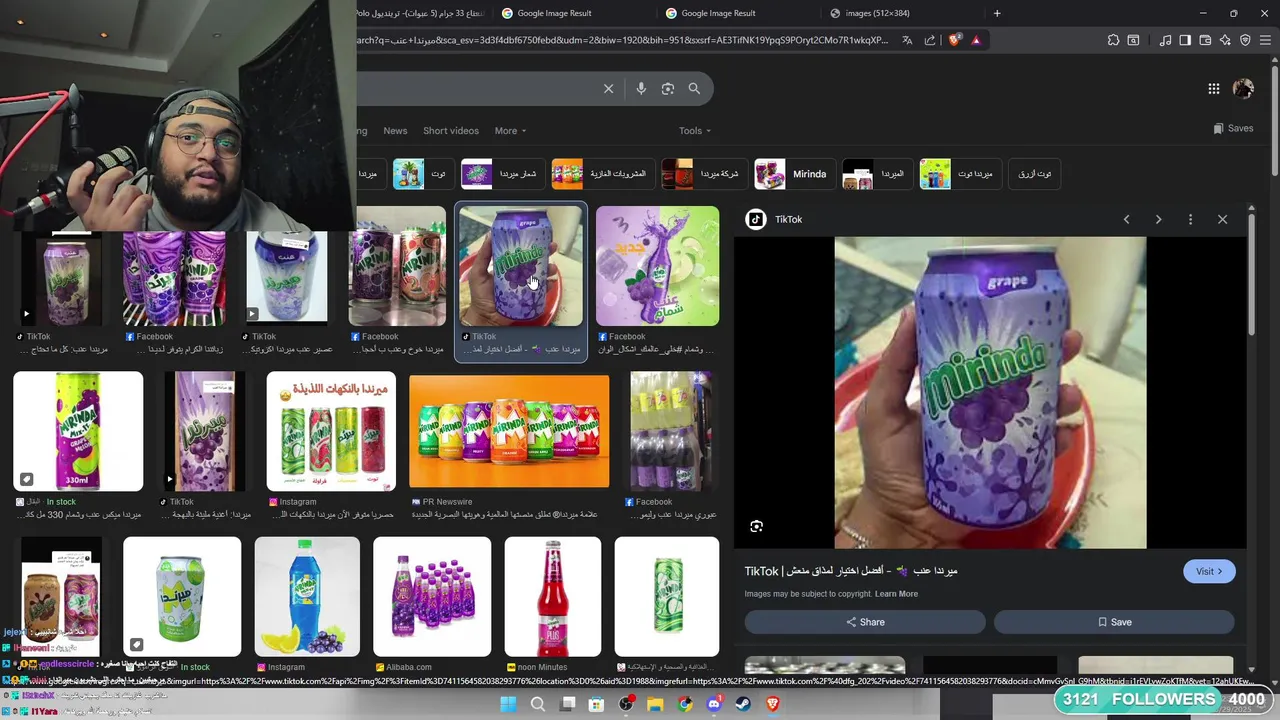Viewport: 1280px width, 720px height.
Task: Open the Brave Wallet icon
Action: (1205, 40)
